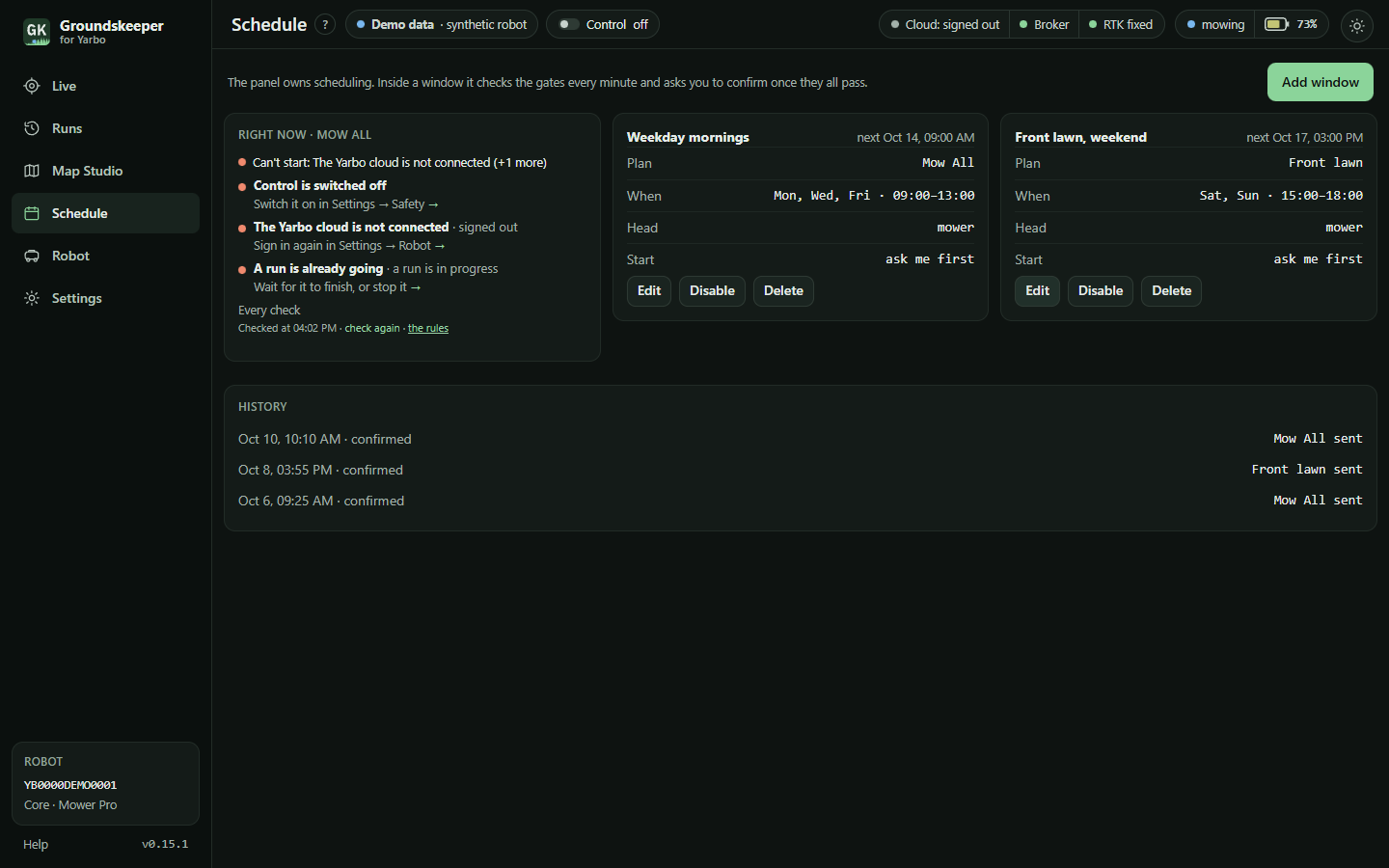Open the Live page
Viewport: 1389px width, 868px height.
pyautogui.click(x=105, y=86)
